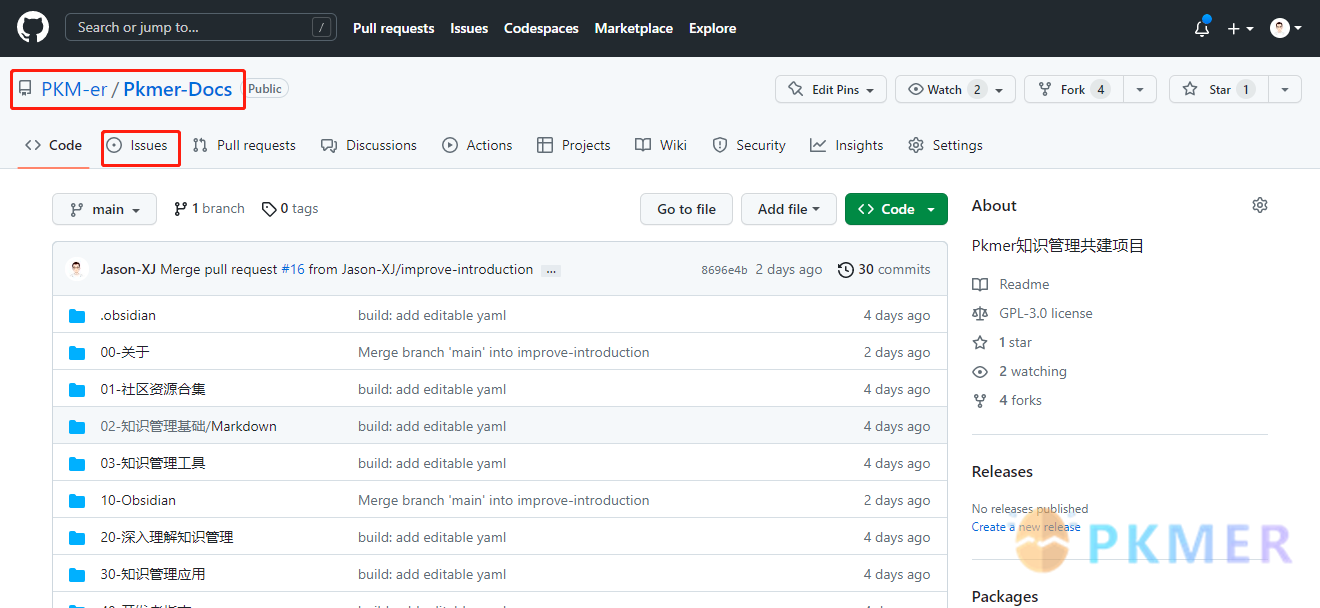Viewport: 1320px width, 608px height.
Task: Click the 01-社区资源合集 folder icon
Action: [77, 390]
